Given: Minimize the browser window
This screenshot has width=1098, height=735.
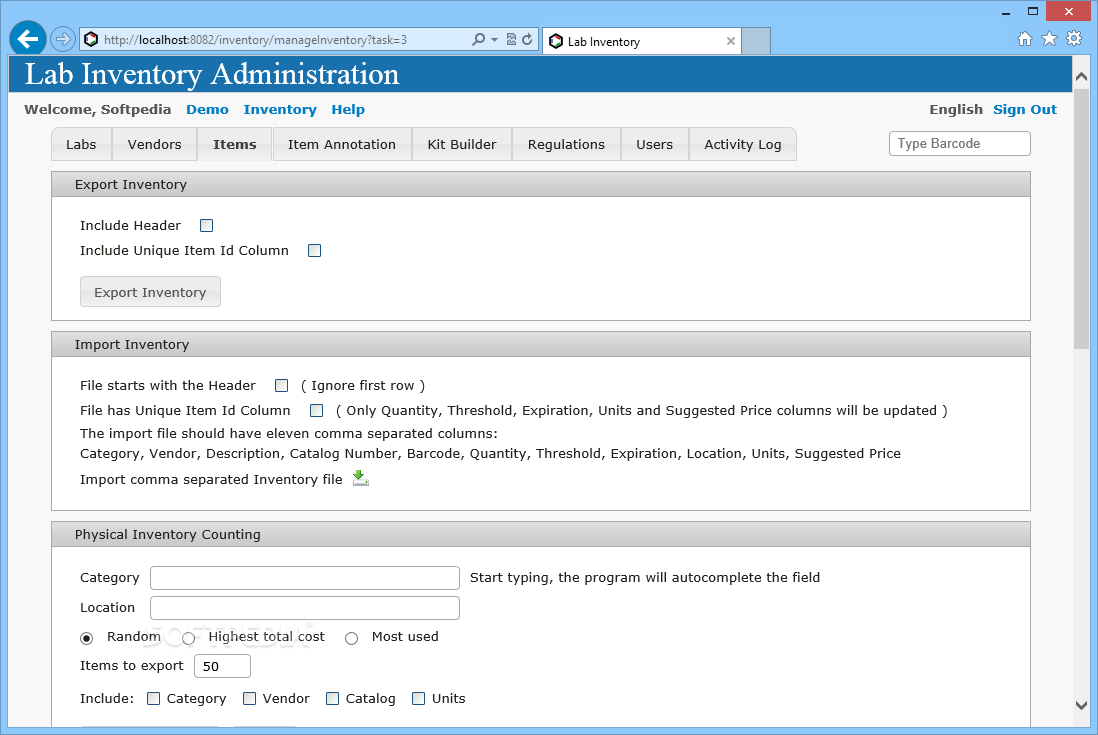Looking at the screenshot, I should tap(1006, 12).
